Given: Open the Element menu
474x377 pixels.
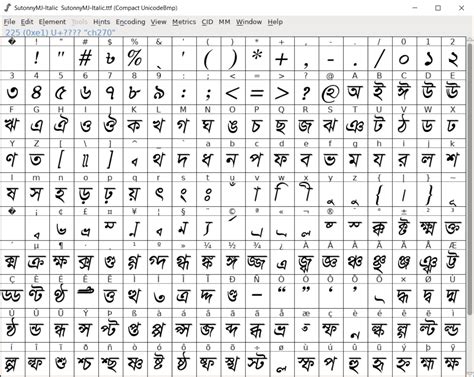Looking at the screenshot, I should click(x=52, y=22).
